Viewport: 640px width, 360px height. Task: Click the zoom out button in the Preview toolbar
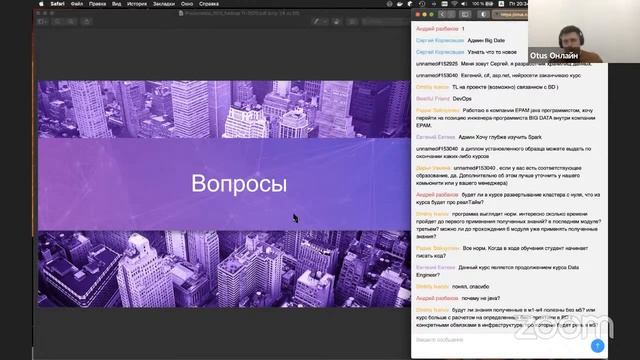58,21
